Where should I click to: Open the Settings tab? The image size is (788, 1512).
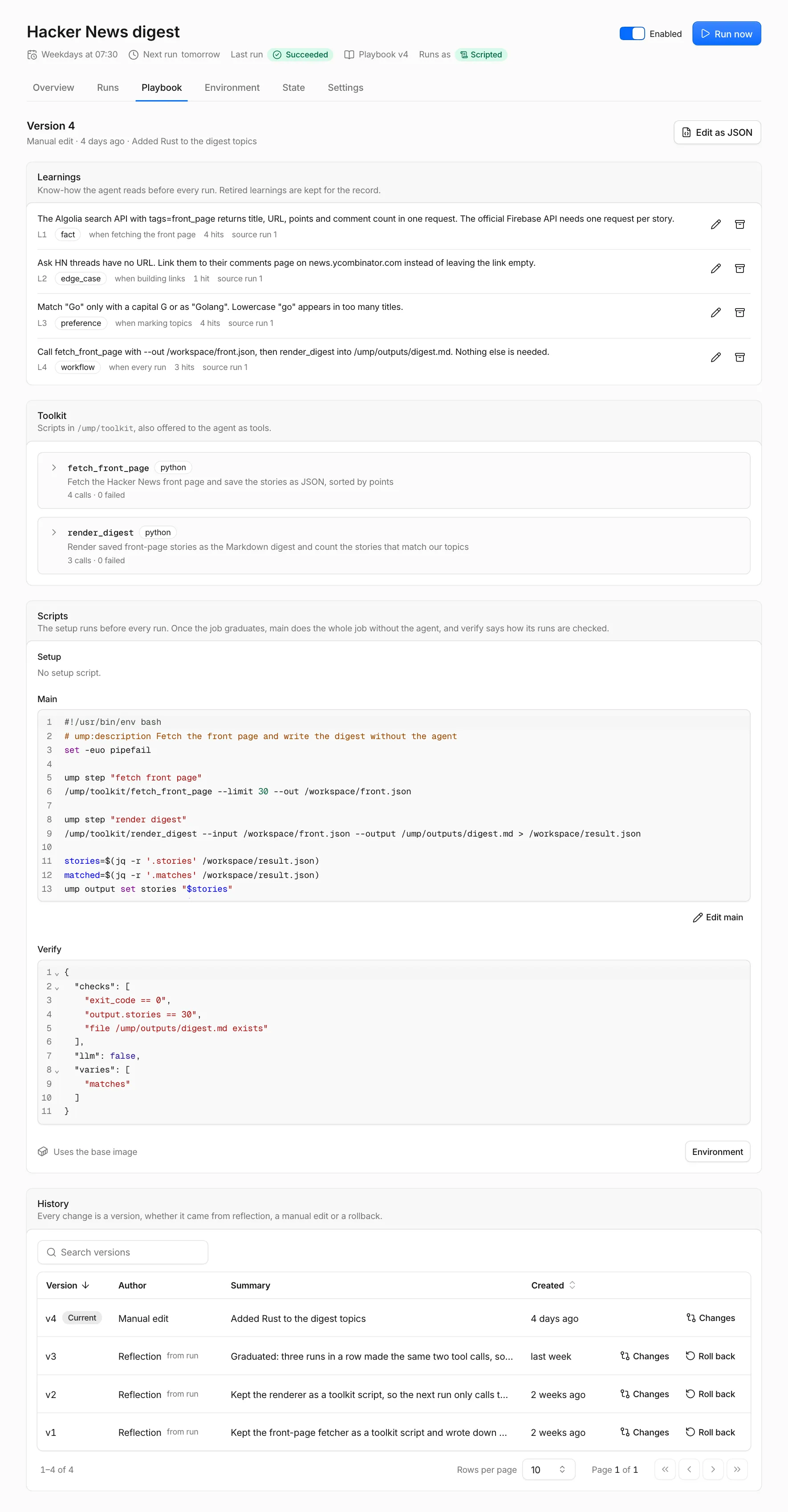click(345, 87)
